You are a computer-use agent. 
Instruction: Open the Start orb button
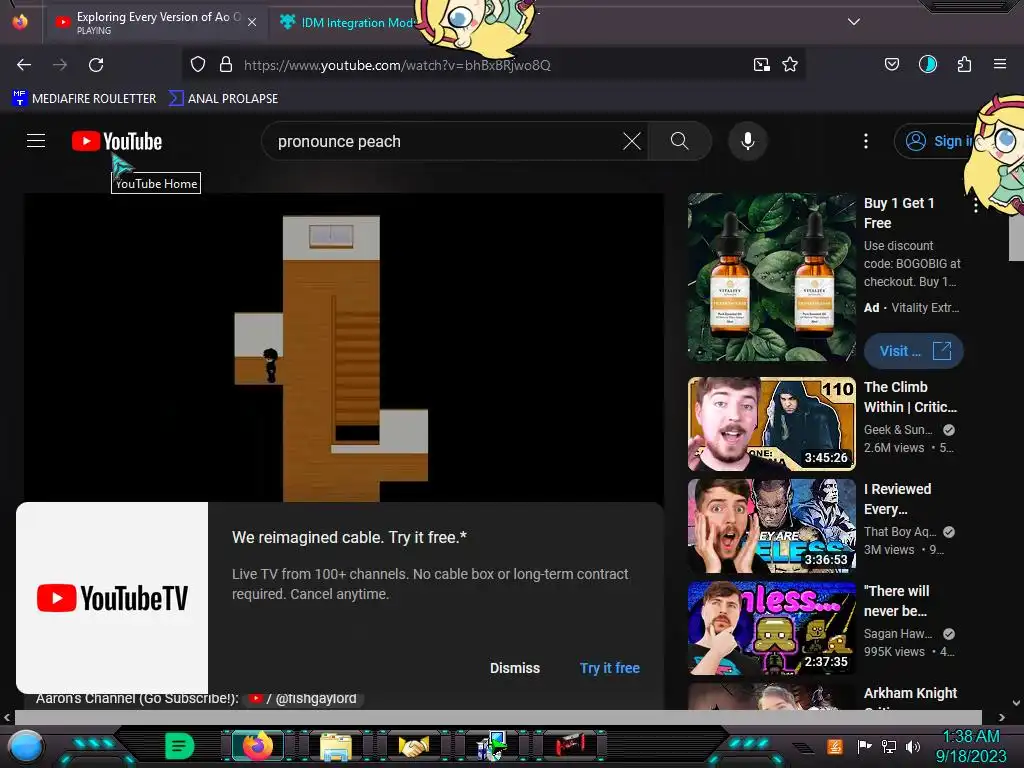(25, 746)
